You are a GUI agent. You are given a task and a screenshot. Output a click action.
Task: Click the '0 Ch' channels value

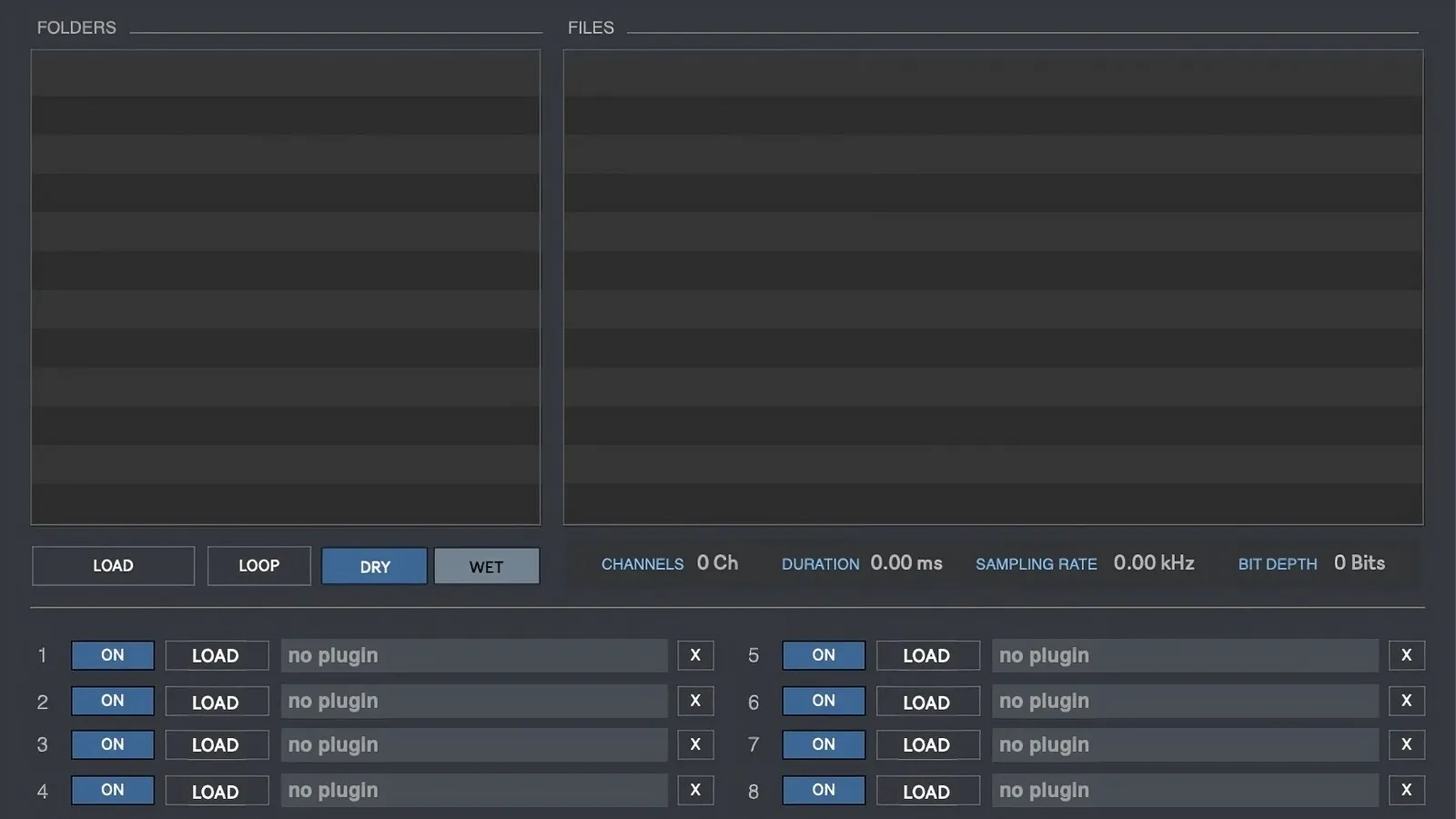pyautogui.click(x=717, y=563)
